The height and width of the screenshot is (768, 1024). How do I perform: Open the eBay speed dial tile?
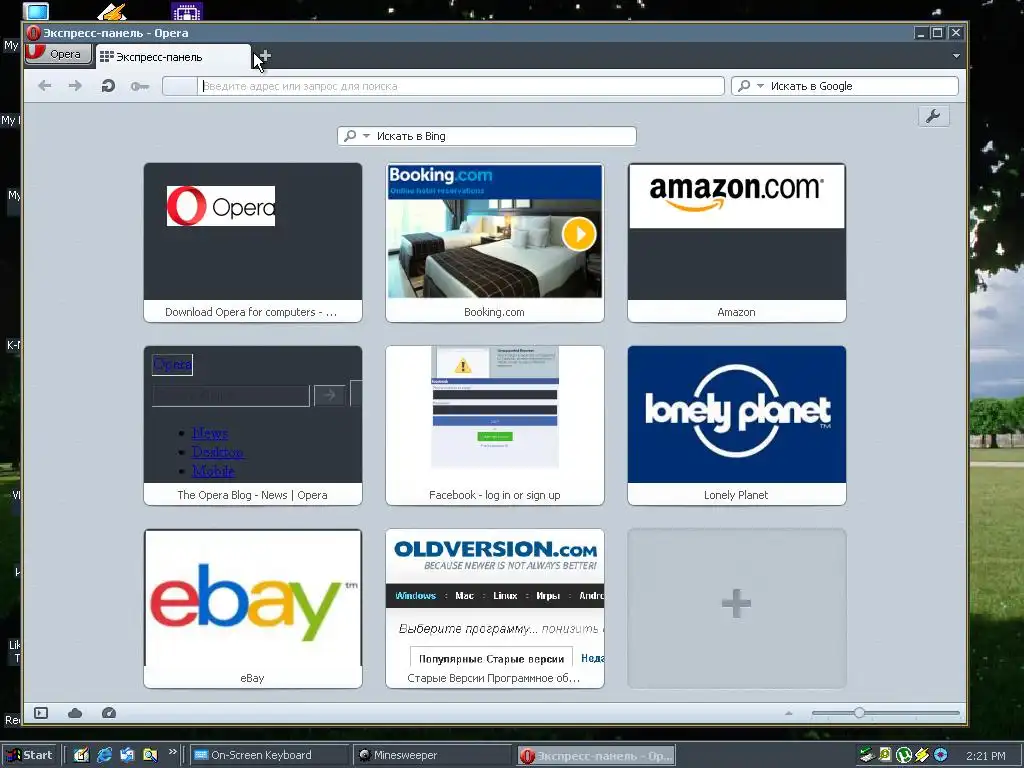(x=253, y=608)
